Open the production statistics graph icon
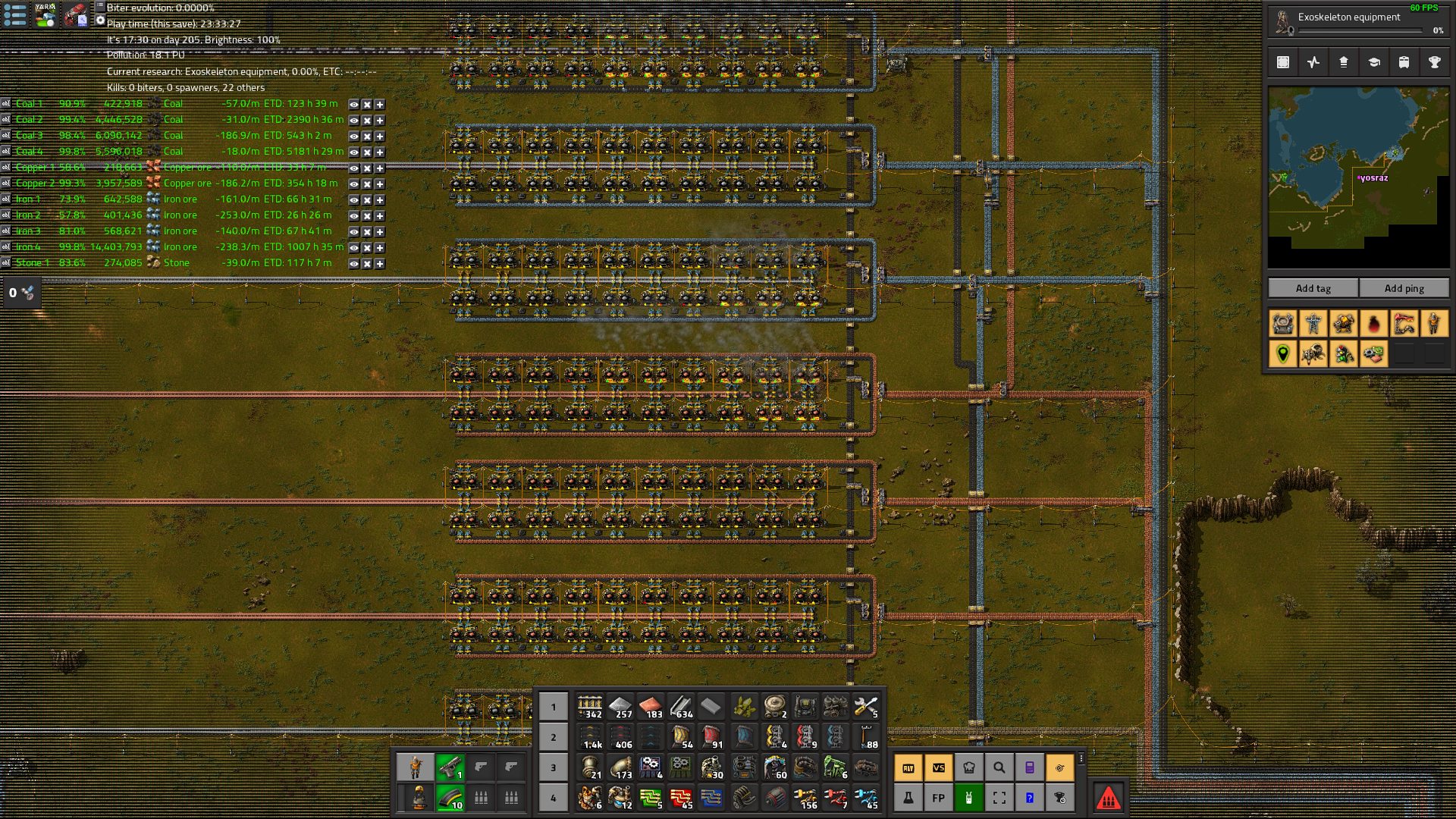Image resolution: width=1456 pixels, height=819 pixels. pyautogui.click(x=1313, y=62)
